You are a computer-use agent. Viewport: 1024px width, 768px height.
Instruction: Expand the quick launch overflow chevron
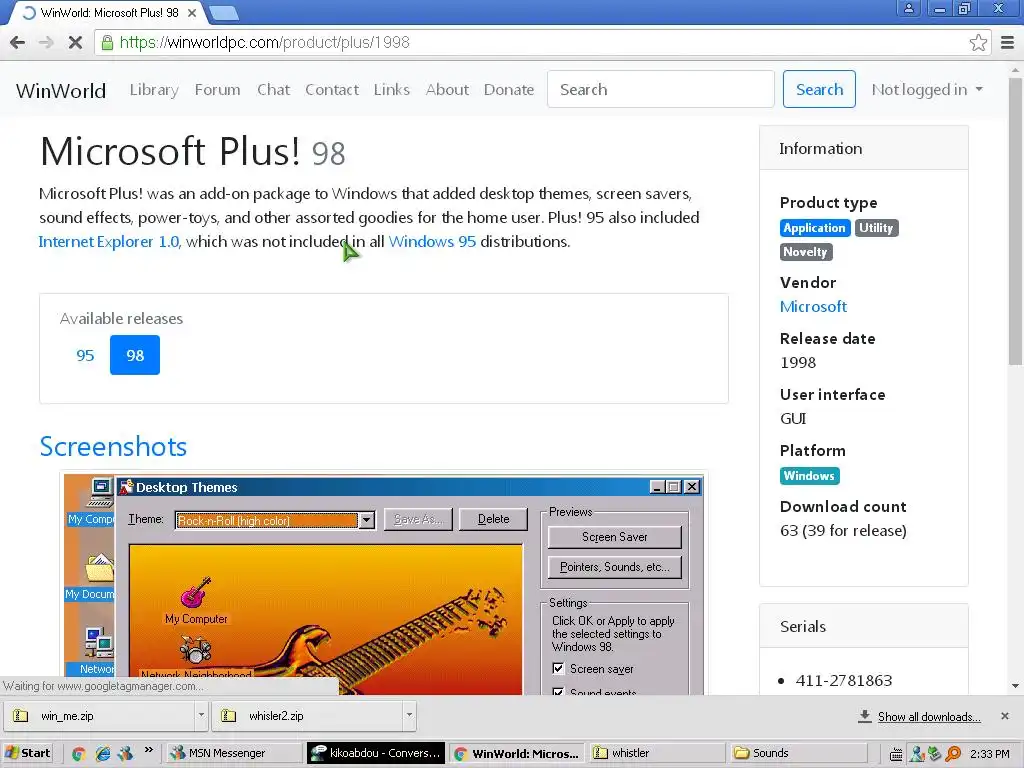[149, 750]
